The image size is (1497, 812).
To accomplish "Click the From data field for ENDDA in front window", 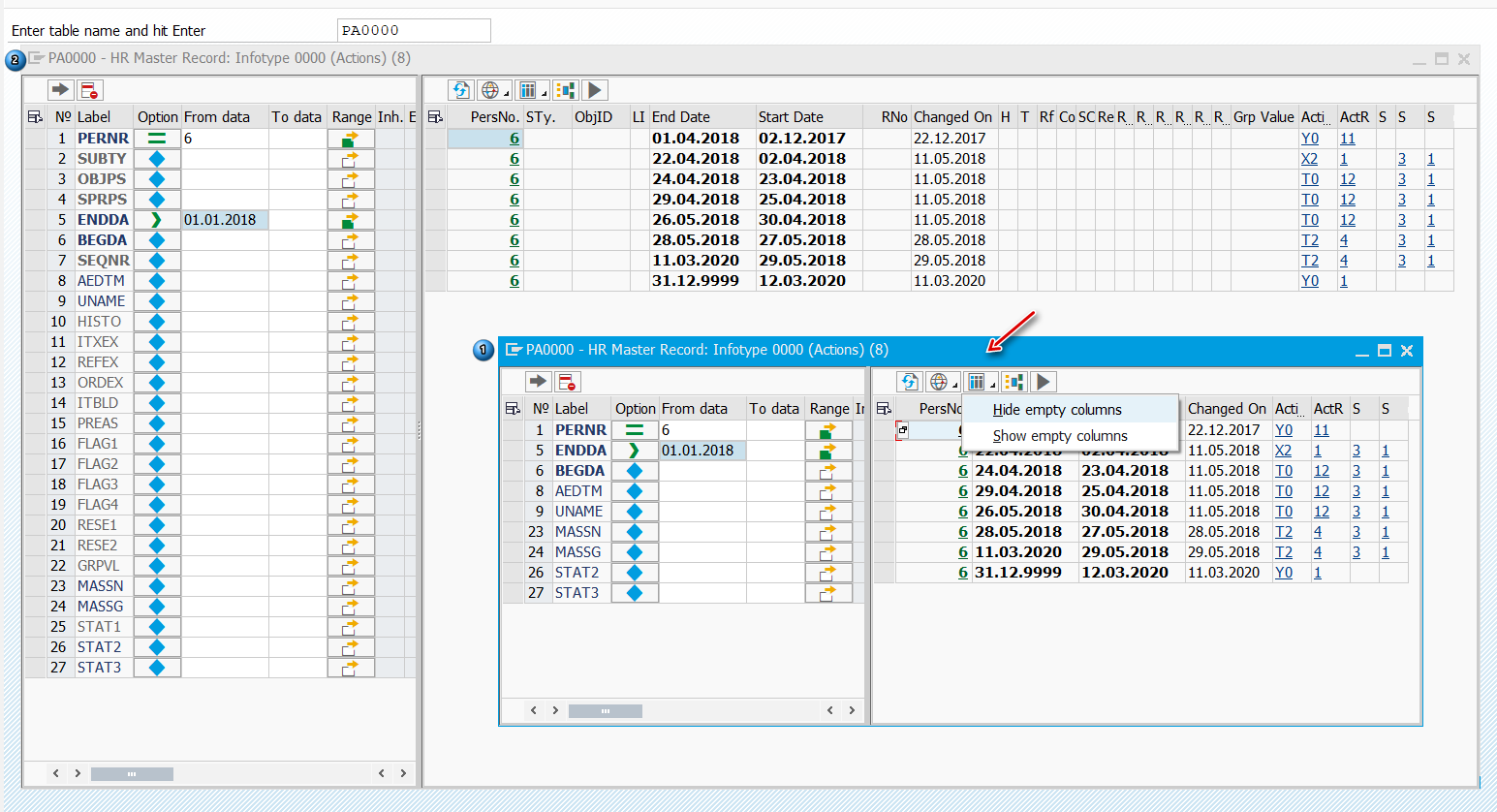I will (702, 451).
